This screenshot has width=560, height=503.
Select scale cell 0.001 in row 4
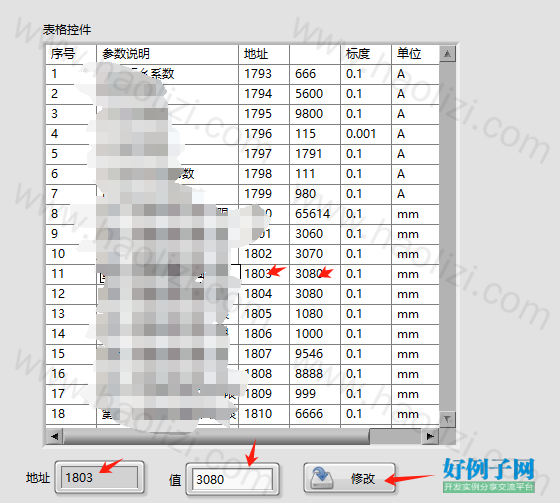click(366, 134)
